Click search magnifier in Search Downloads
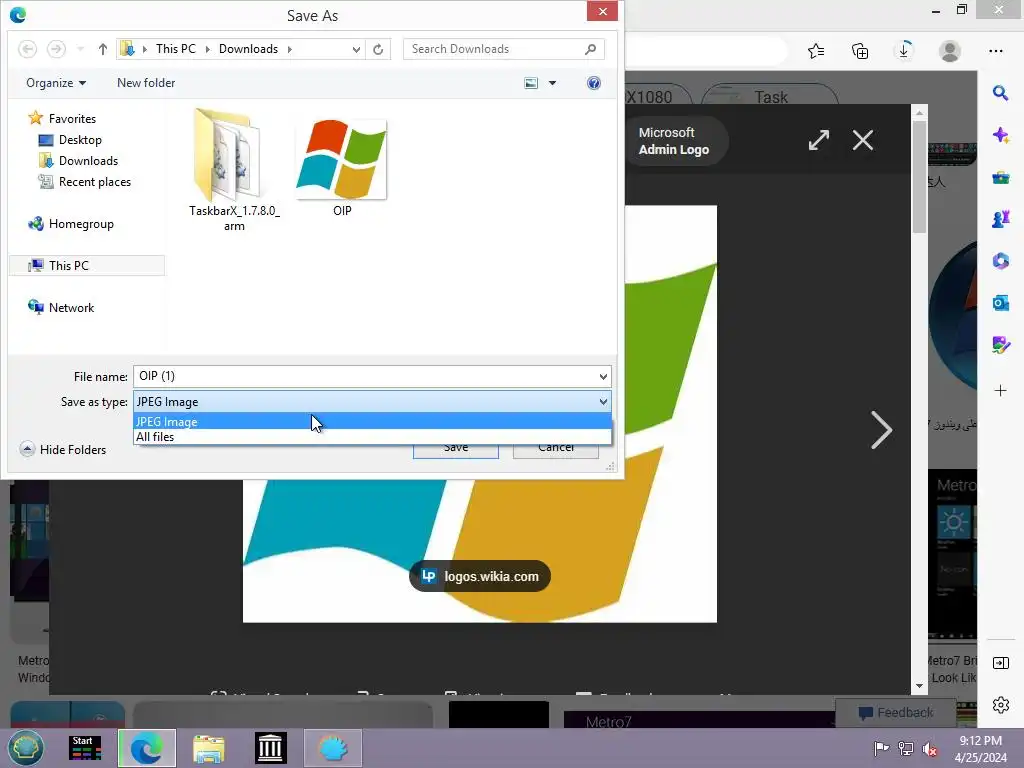The image size is (1024, 768). click(x=590, y=49)
